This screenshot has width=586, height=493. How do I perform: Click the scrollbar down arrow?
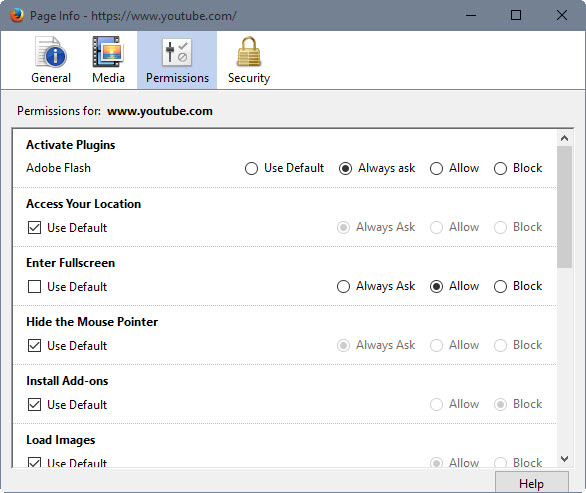(x=564, y=459)
